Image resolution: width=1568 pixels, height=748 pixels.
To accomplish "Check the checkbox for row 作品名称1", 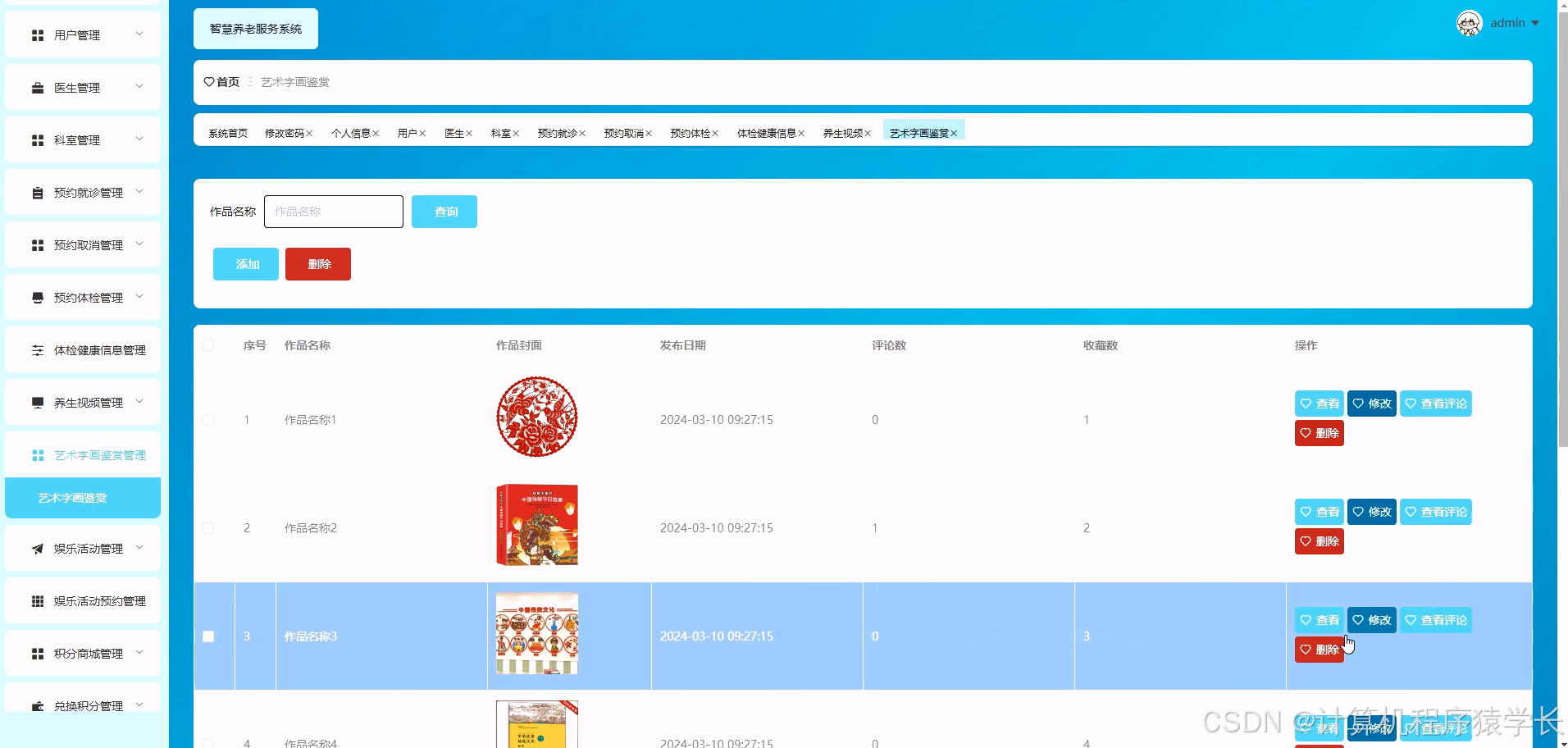I will (208, 420).
